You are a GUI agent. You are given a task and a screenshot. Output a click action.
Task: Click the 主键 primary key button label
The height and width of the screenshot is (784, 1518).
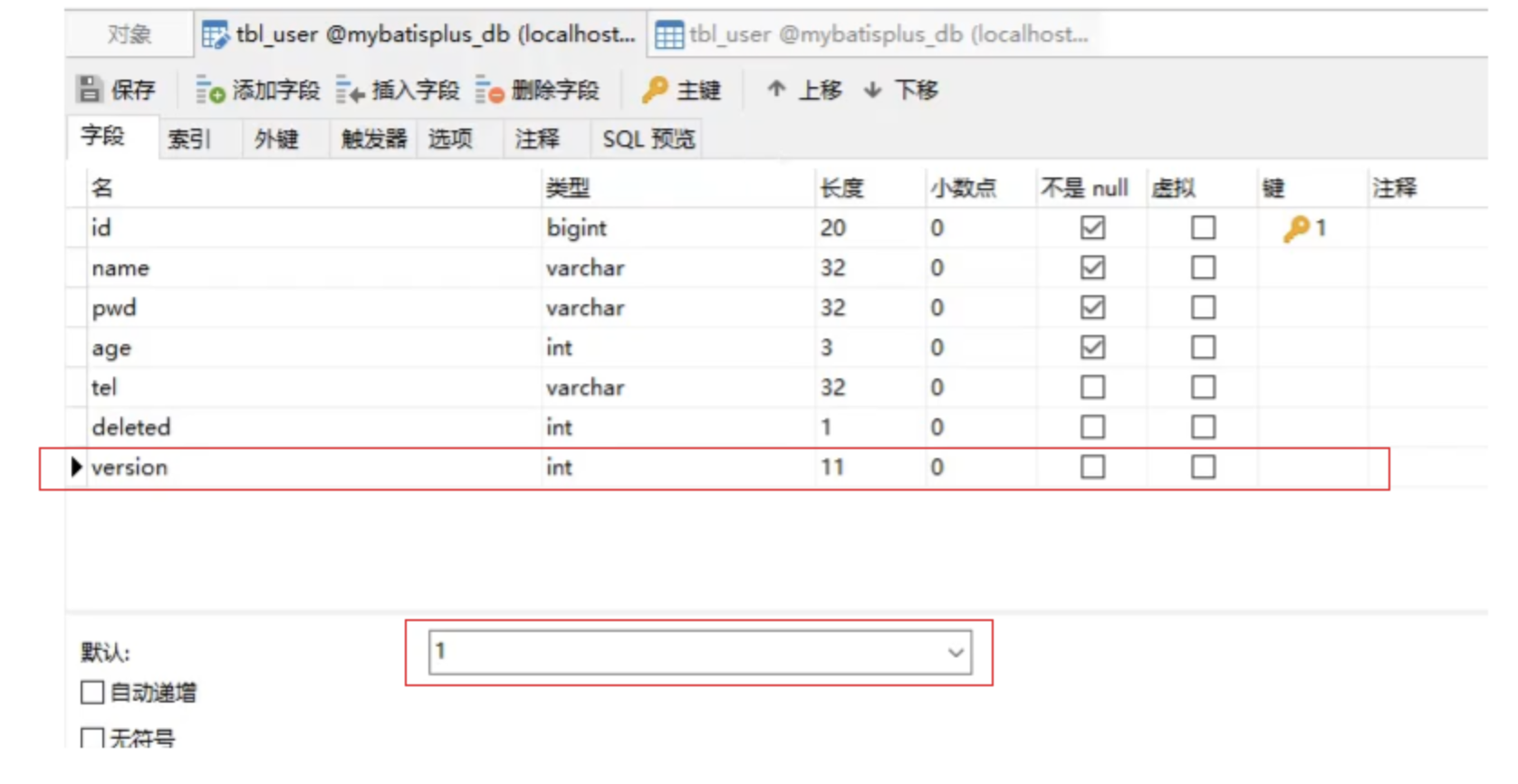(x=698, y=90)
